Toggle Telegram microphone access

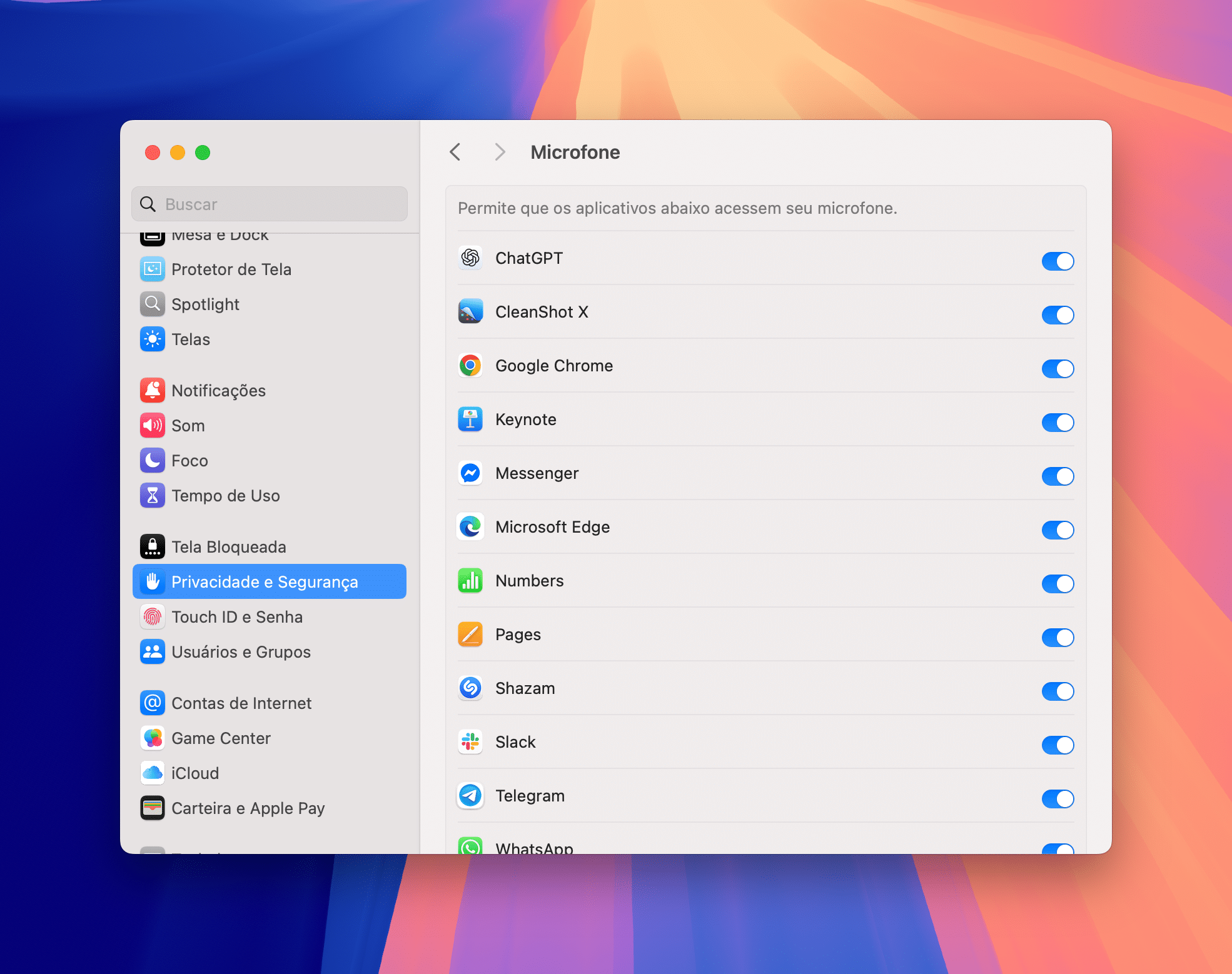tap(1058, 798)
